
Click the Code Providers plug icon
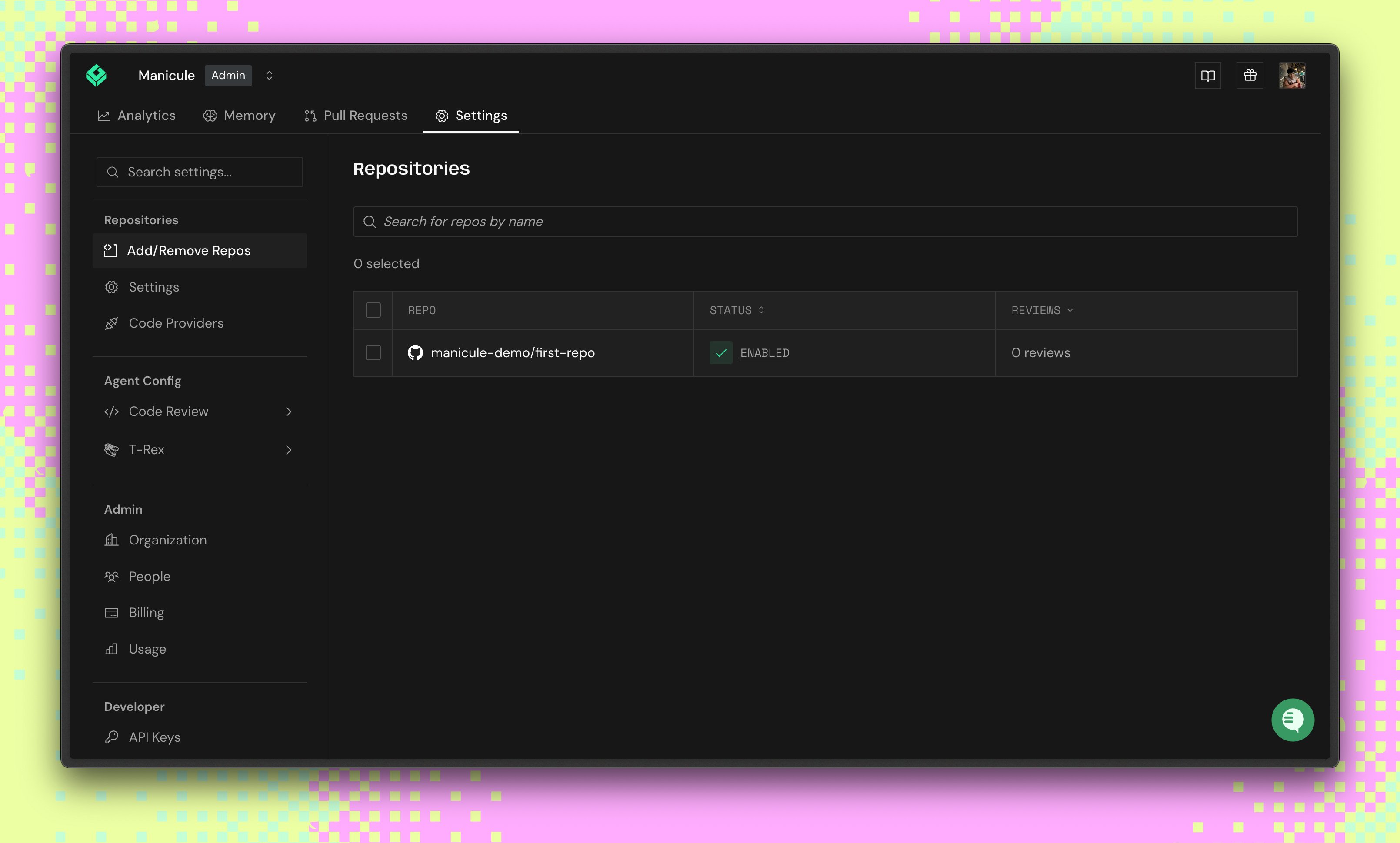[x=111, y=324]
